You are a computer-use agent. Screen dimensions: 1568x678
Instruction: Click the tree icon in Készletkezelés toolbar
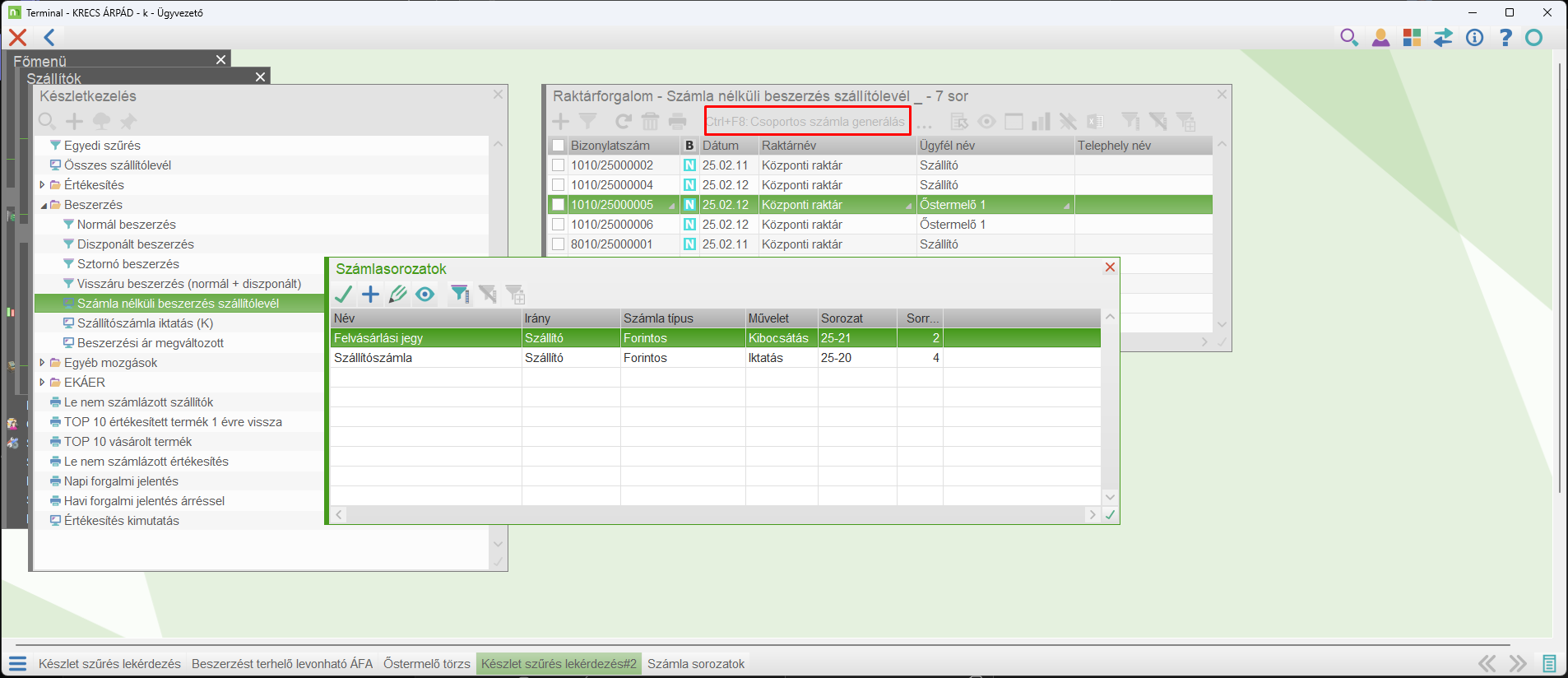tap(101, 122)
